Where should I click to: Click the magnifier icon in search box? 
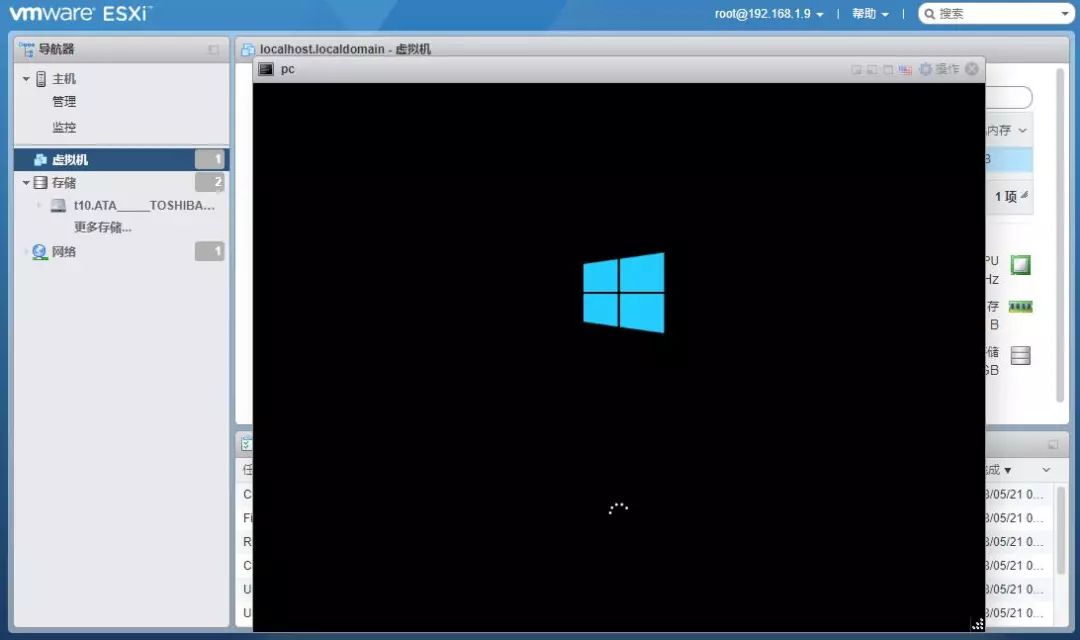(929, 14)
